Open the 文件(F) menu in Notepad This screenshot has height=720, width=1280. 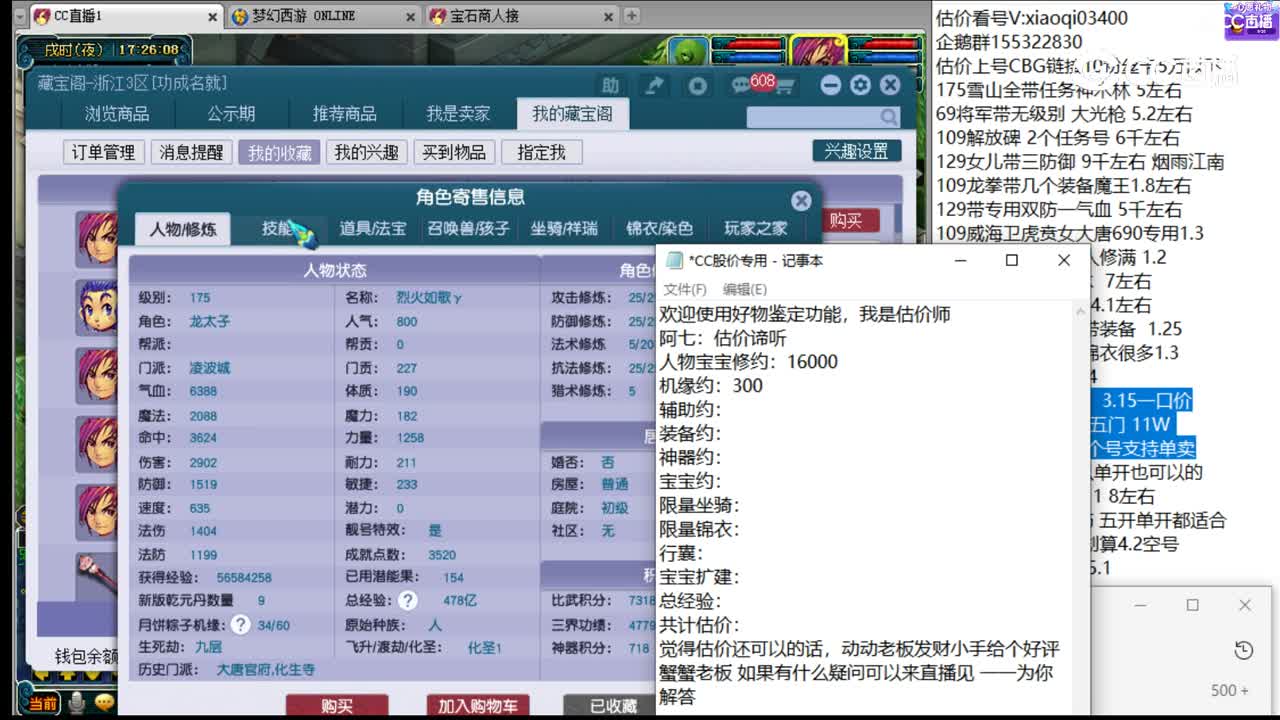click(684, 290)
